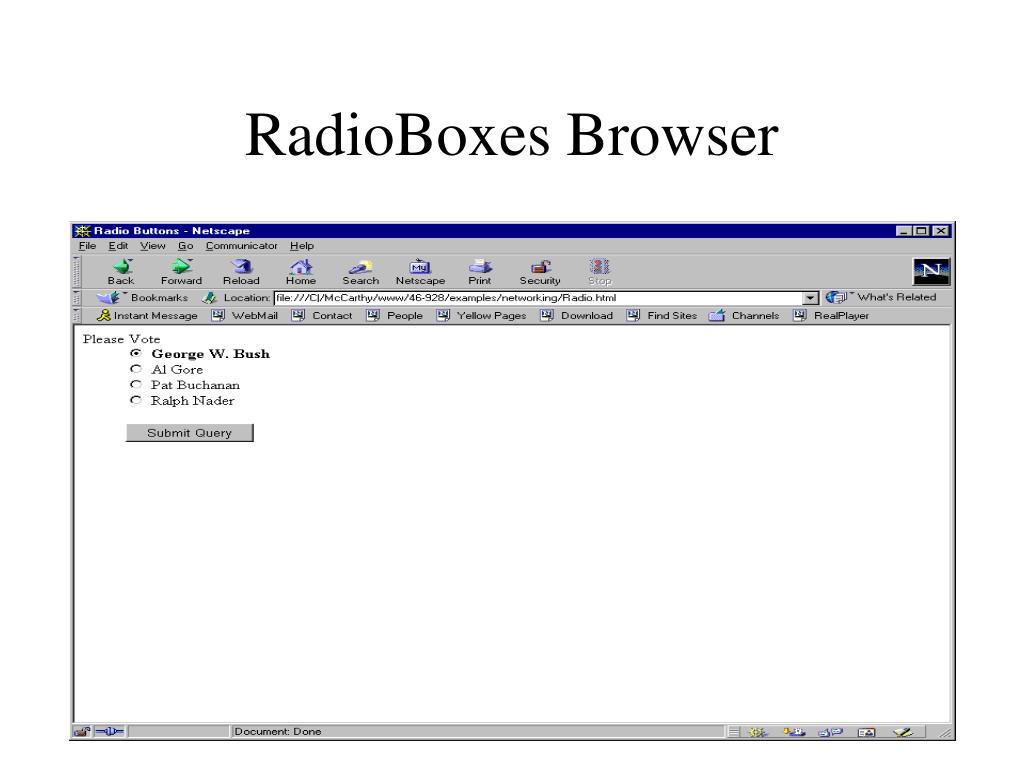The image size is (1024, 768).
Task: Open Find Sites toolbar shortcut
Action: point(662,315)
